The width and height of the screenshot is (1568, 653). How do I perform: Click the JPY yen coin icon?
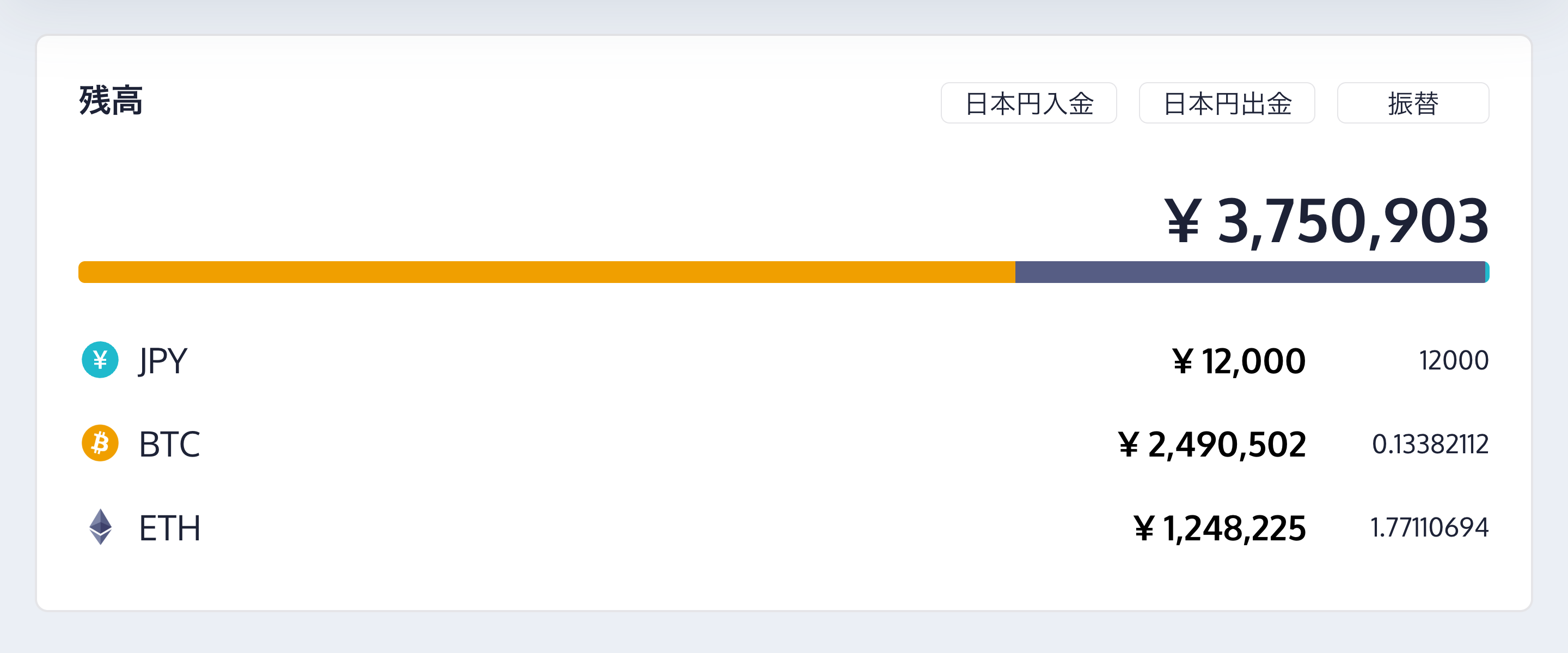(x=100, y=360)
